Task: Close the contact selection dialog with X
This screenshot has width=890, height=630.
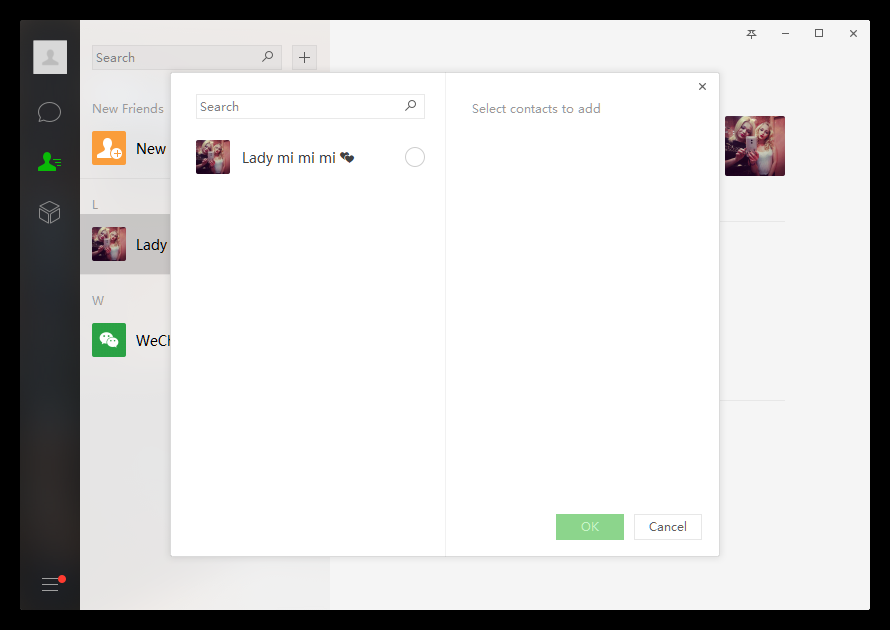Action: (702, 86)
